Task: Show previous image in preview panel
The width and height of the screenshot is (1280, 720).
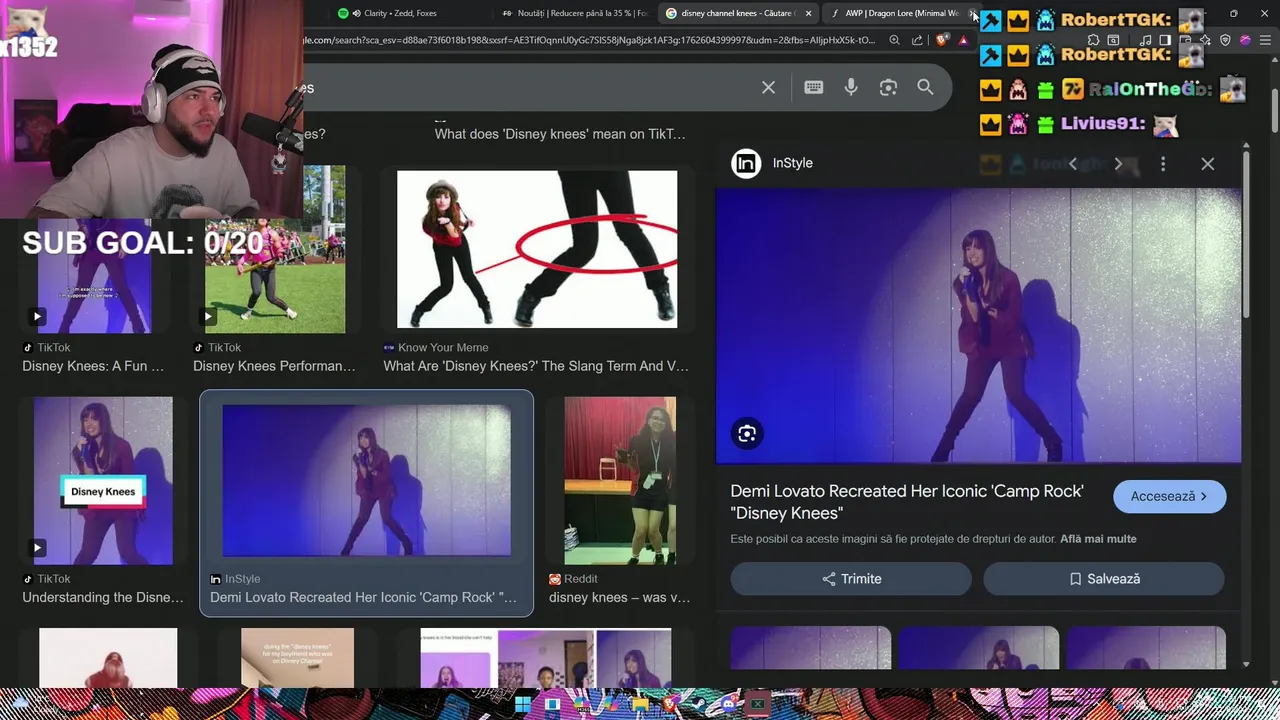Action: [x=1073, y=164]
